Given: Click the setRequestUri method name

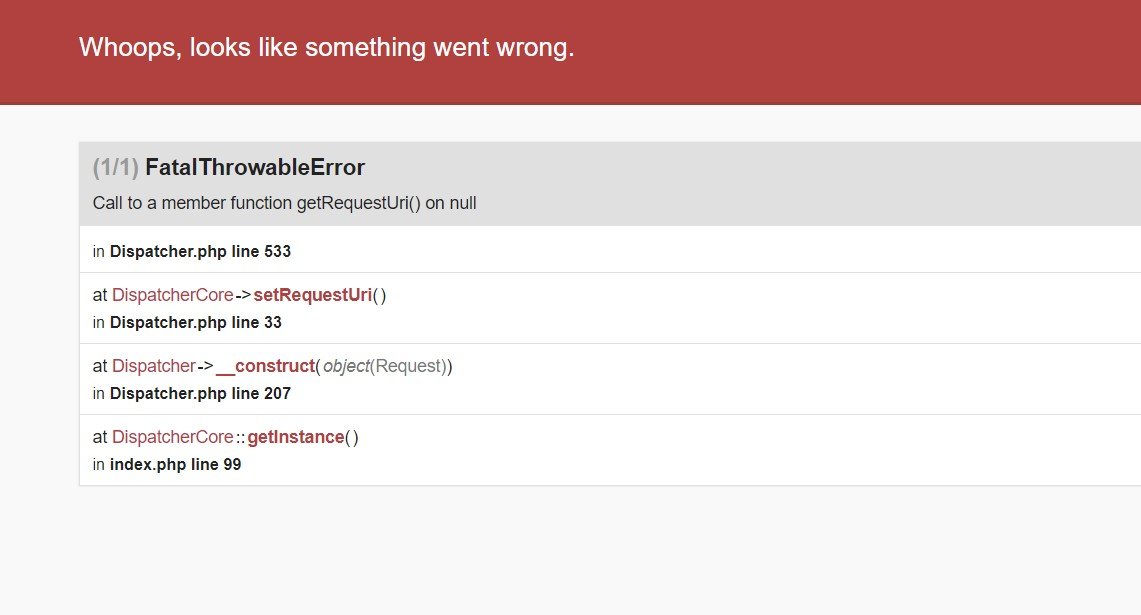Looking at the screenshot, I should [x=312, y=295].
